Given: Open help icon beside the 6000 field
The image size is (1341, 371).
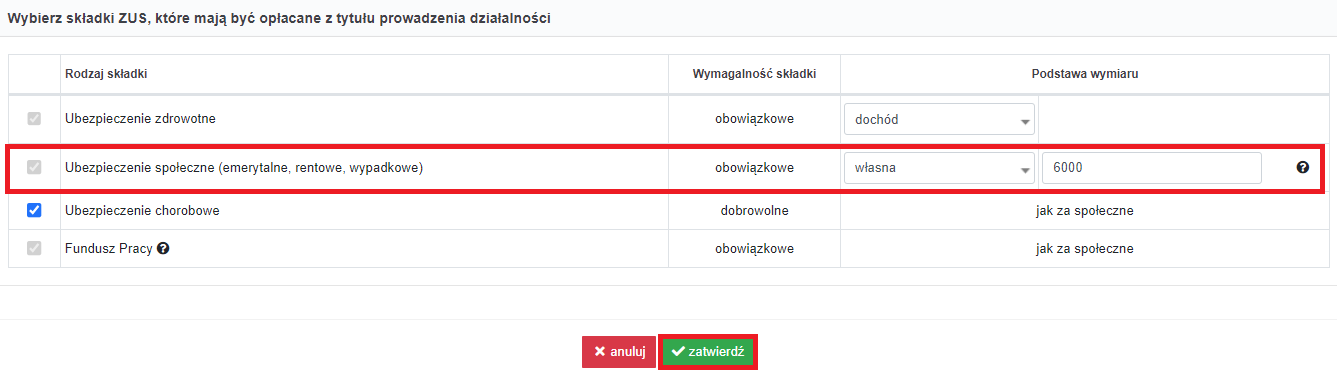Looking at the screenshot, I should (x=1302, y=168).
